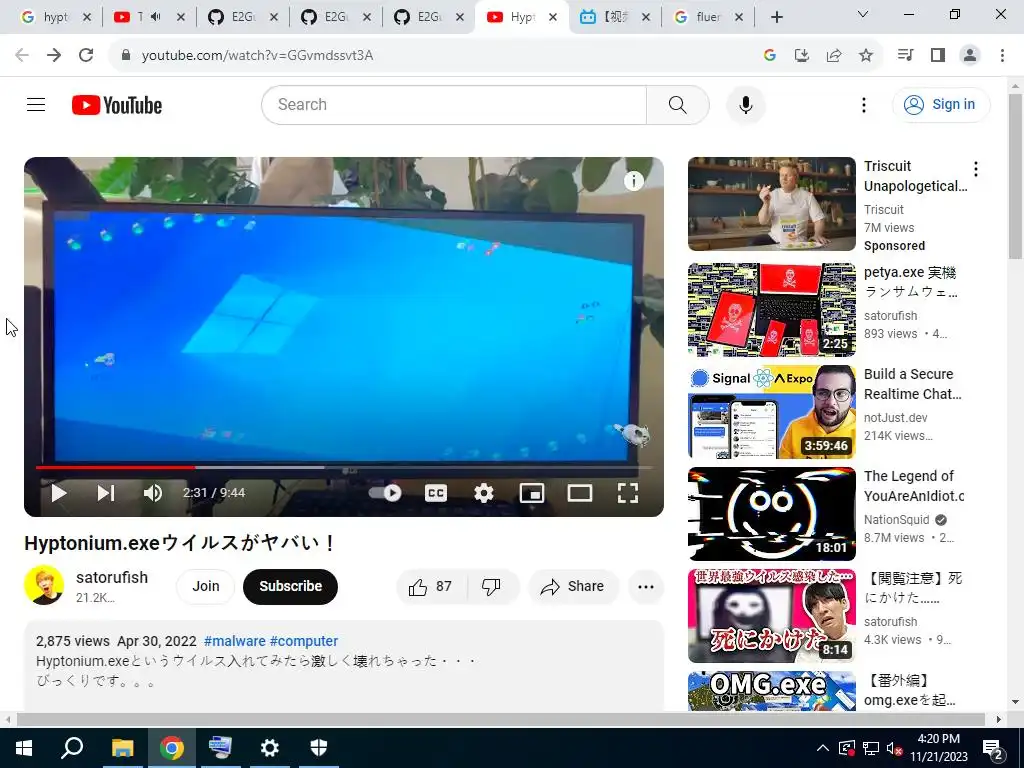Open the satorufish channel name link
The width and height of the screenshot is (1024, 768).
click(112, 577)
